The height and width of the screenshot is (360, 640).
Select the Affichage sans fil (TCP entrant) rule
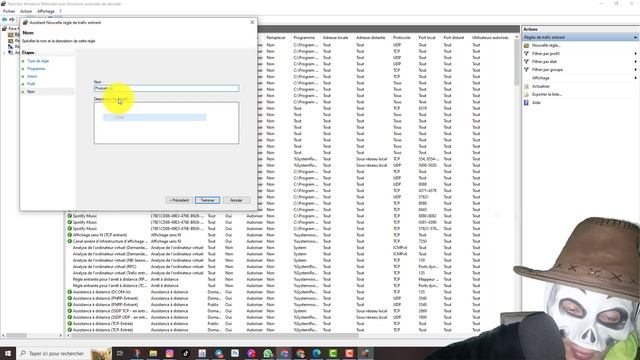click(100, 235)
